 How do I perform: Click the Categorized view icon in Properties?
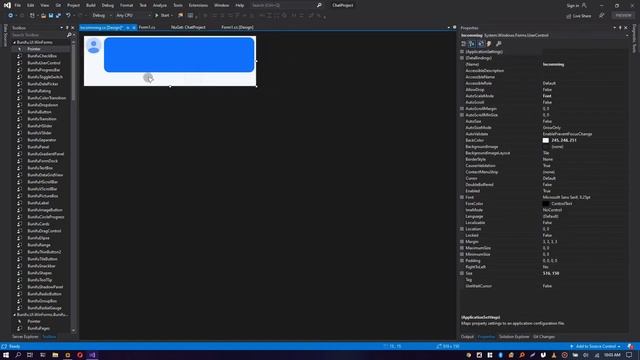point(464,44)
